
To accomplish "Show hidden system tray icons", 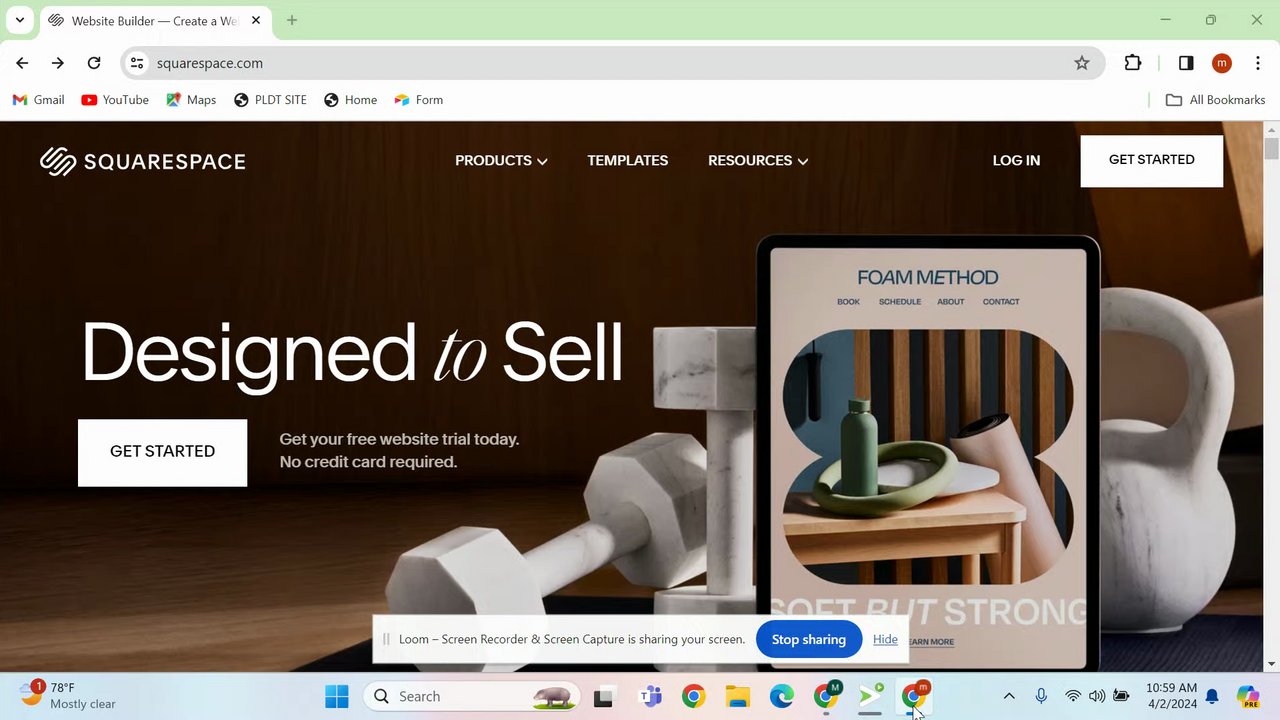I will pos(1009,696).
